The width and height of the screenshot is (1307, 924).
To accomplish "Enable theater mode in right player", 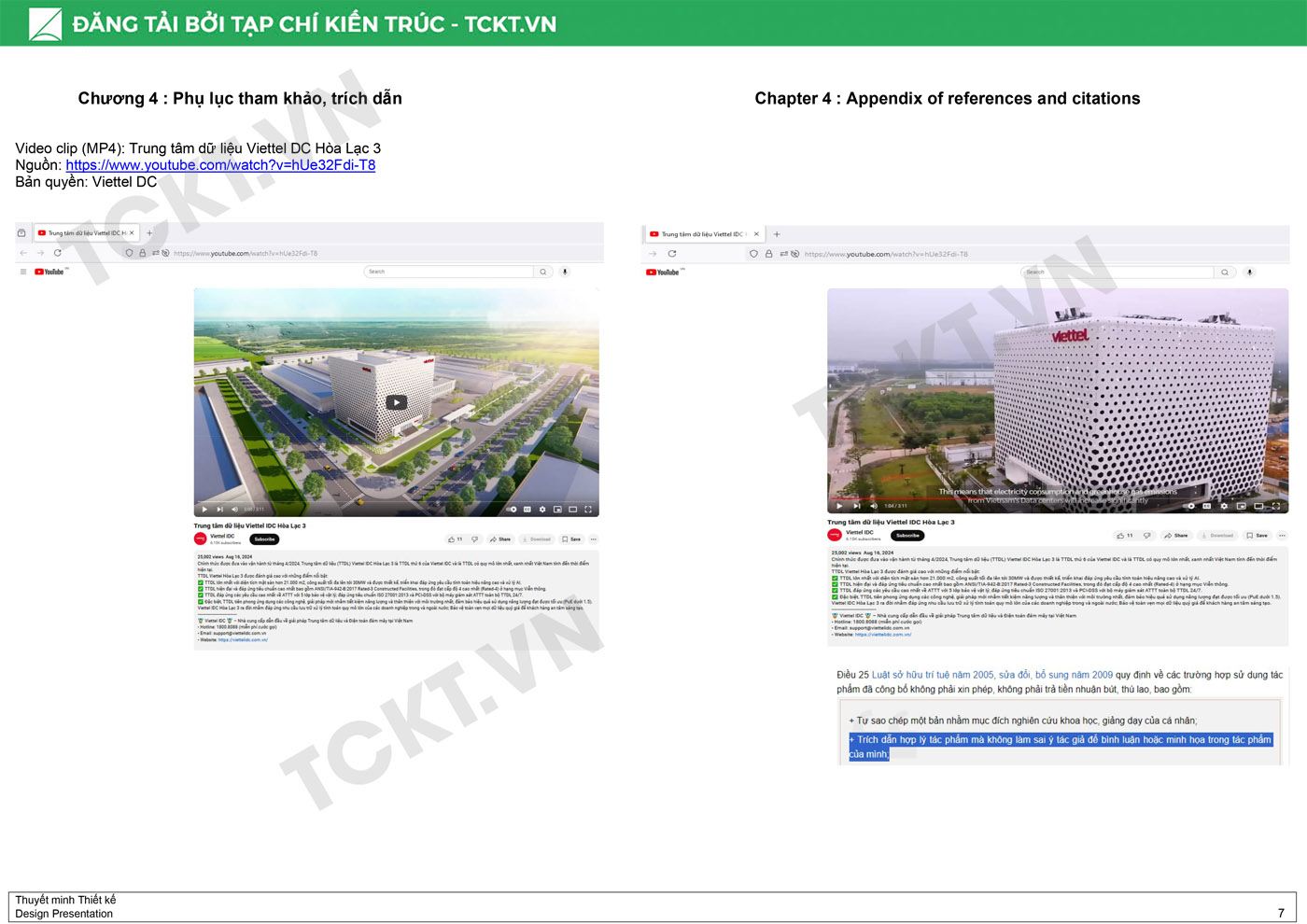I will coord(1258,506).
